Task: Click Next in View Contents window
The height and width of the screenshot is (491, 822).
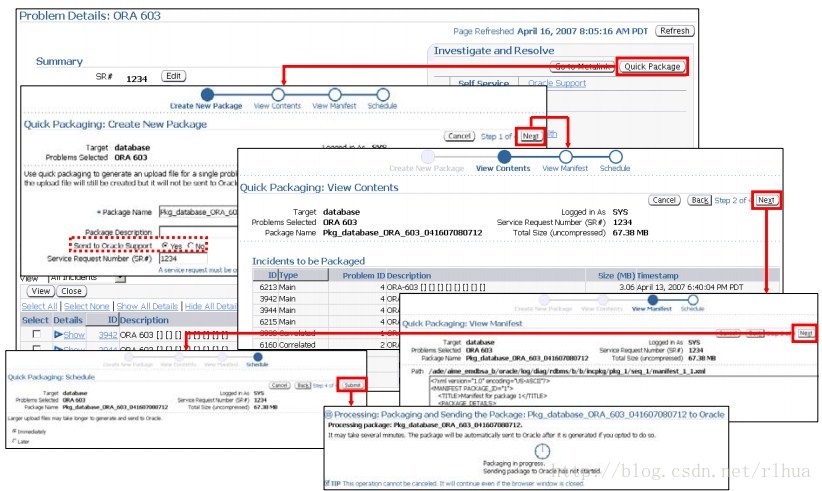Action: point(766,200)
